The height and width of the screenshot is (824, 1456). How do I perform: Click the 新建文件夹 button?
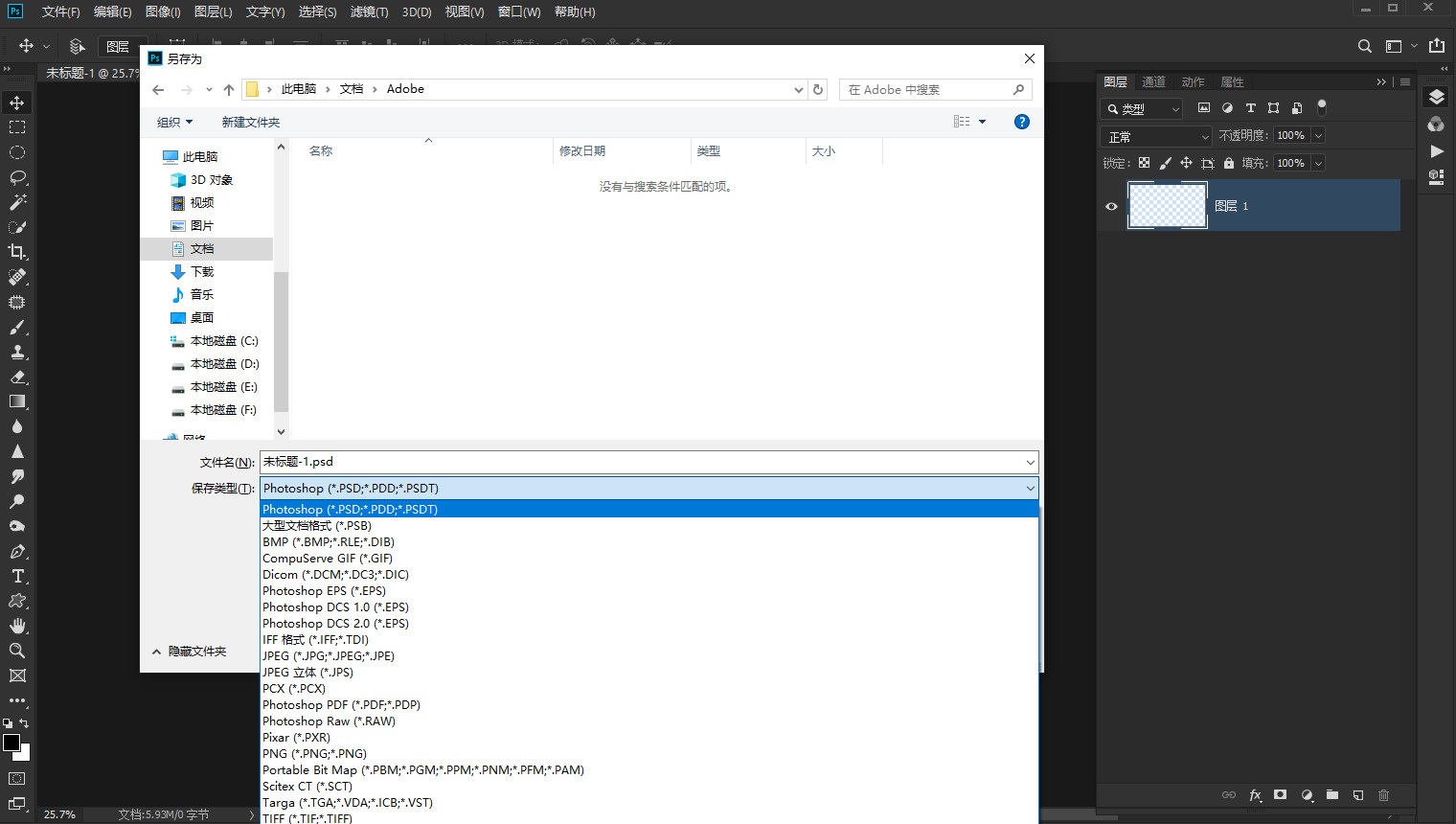(x=251, y=122)
